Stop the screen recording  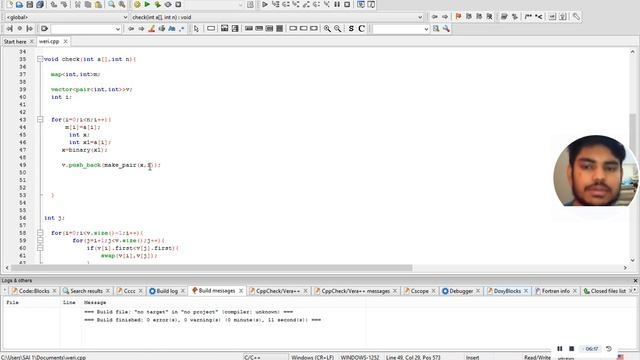[571, 349]
